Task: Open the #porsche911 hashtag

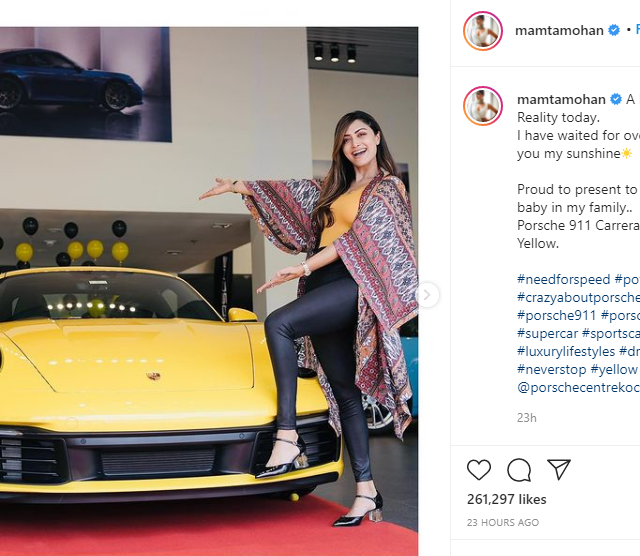Action: pyautogui.click(x=557, y=316)
